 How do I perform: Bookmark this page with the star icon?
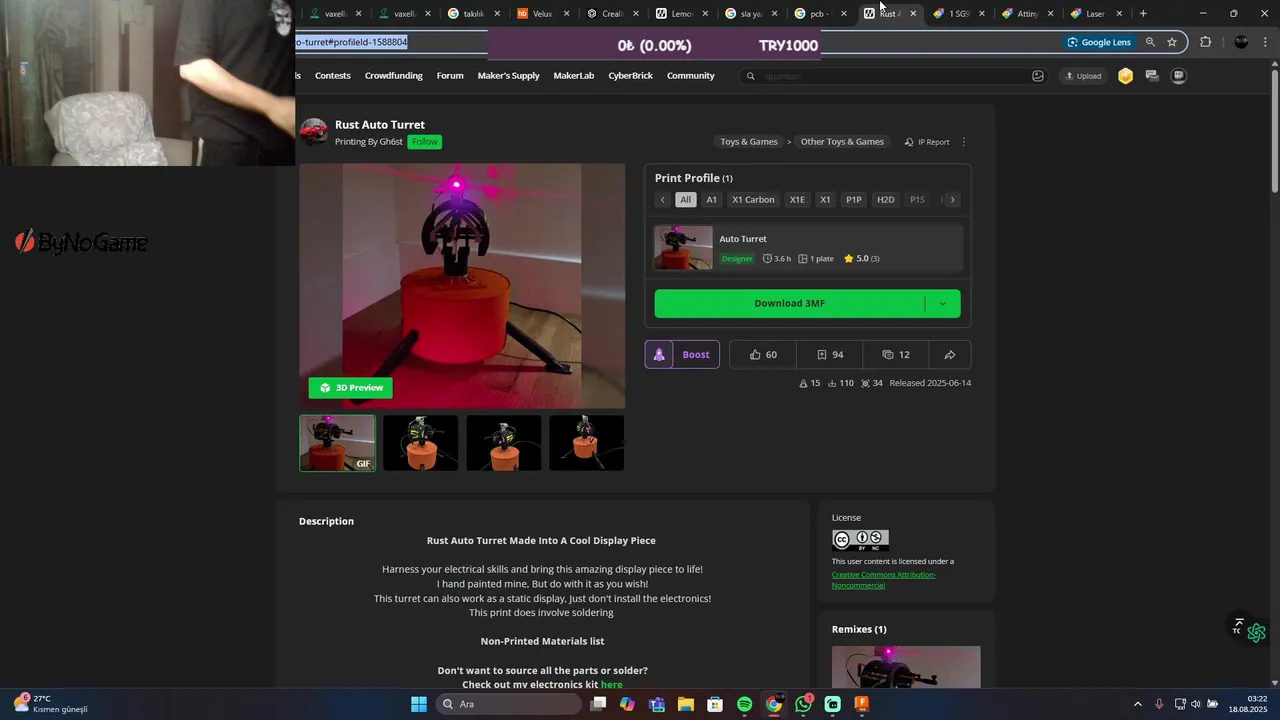(1172, 42)
